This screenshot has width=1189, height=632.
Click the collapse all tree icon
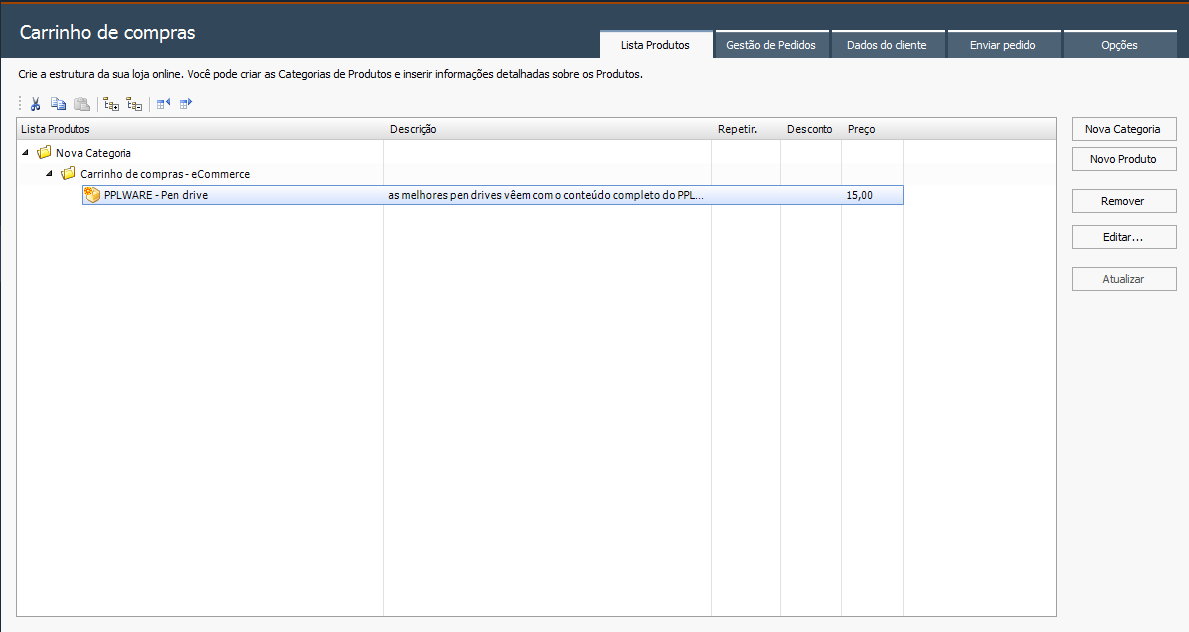click(x=134, y=103)
